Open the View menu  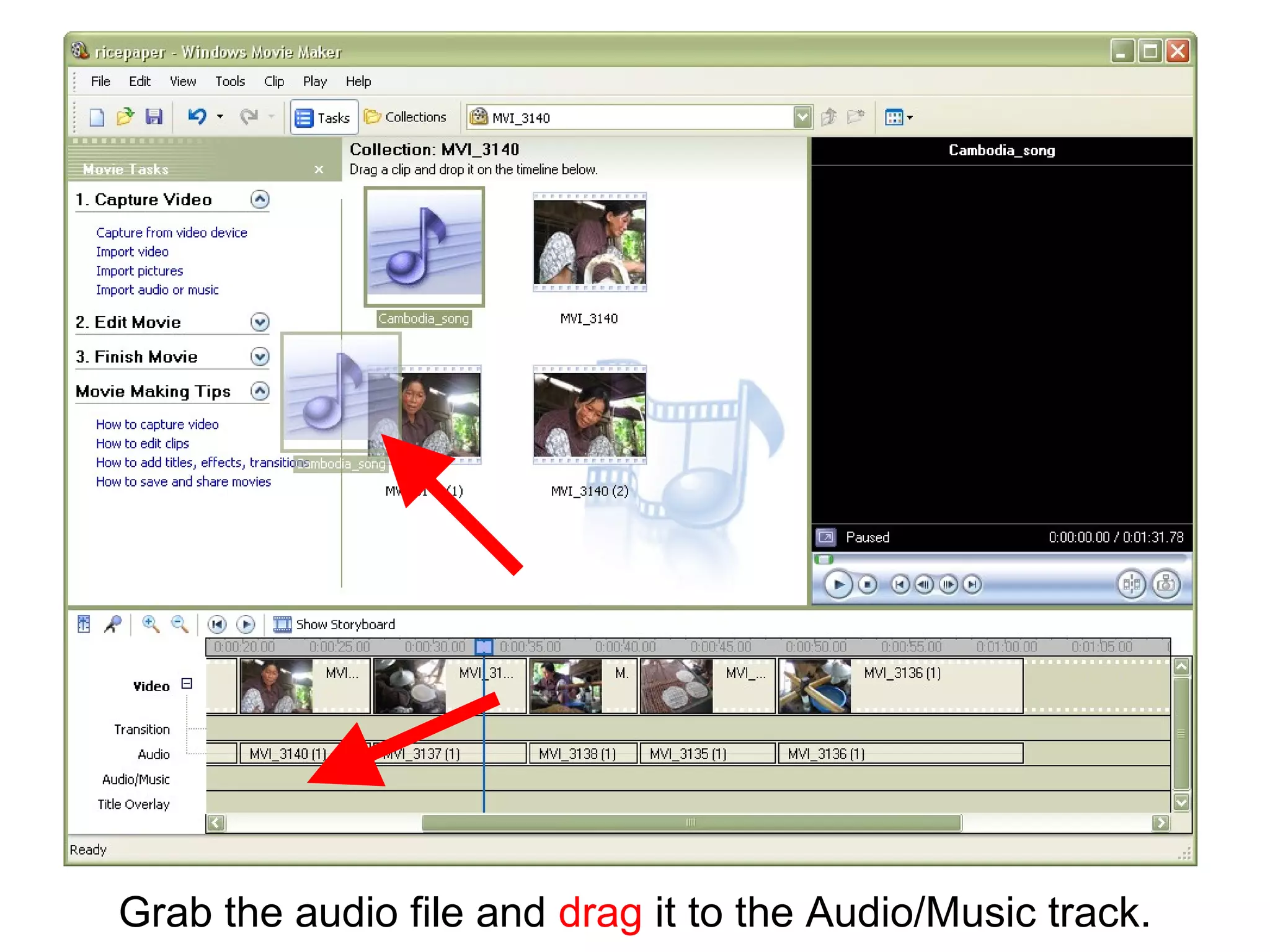point(183,82)
